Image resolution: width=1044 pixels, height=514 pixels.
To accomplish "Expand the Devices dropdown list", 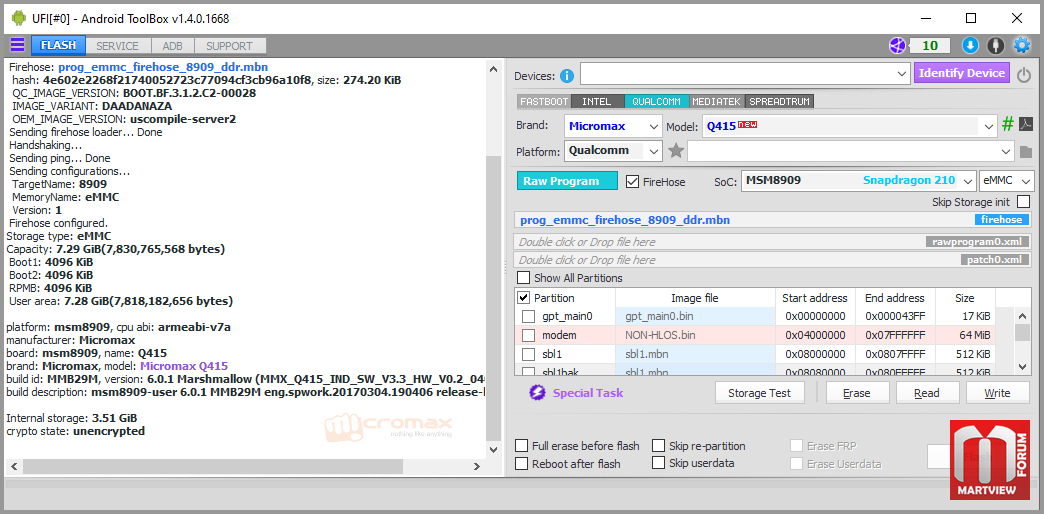I will pyautogui.click(x=902, y=74).
